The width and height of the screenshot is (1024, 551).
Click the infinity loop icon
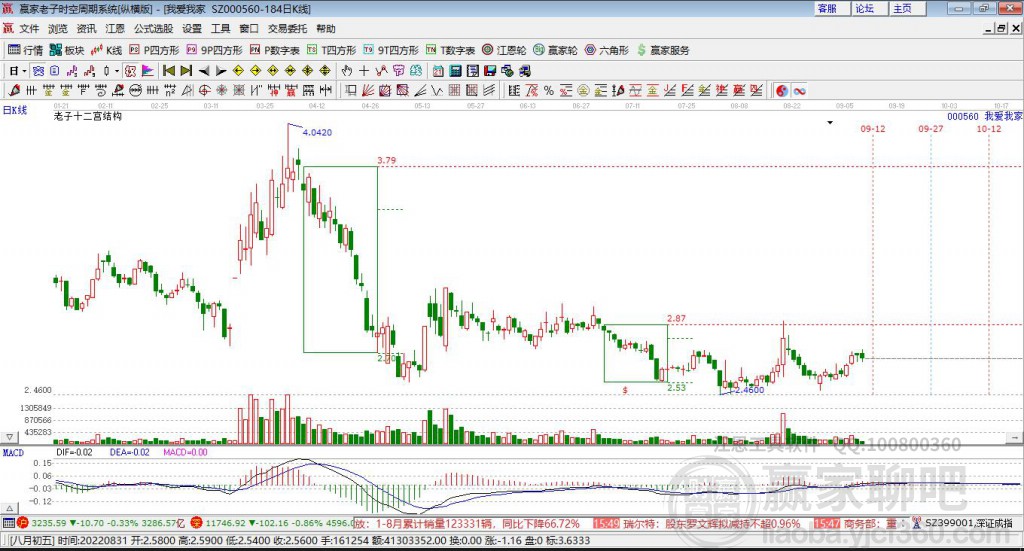click(x=799, y=90)
